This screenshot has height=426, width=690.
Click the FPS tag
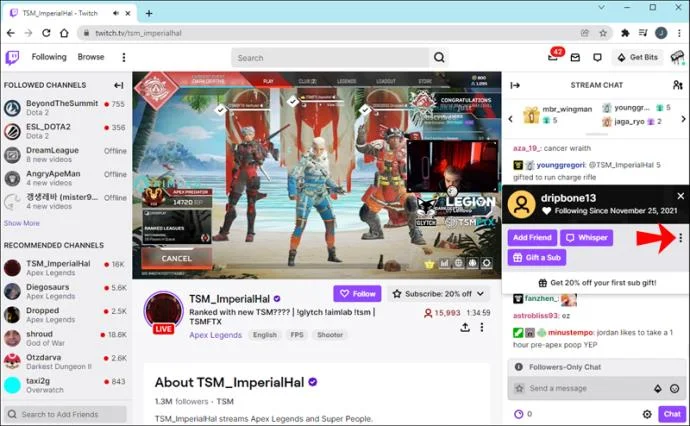coord(297,335)
